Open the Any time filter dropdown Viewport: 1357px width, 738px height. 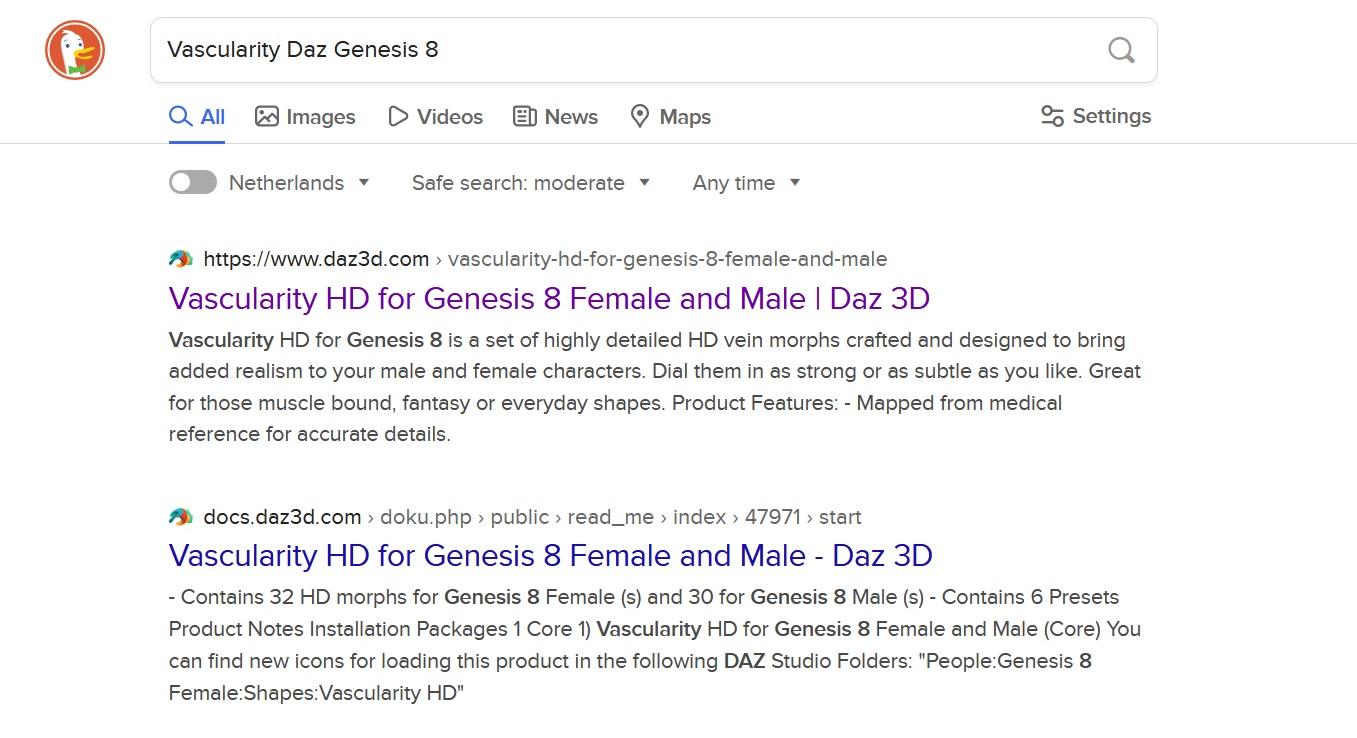(746, 183)
